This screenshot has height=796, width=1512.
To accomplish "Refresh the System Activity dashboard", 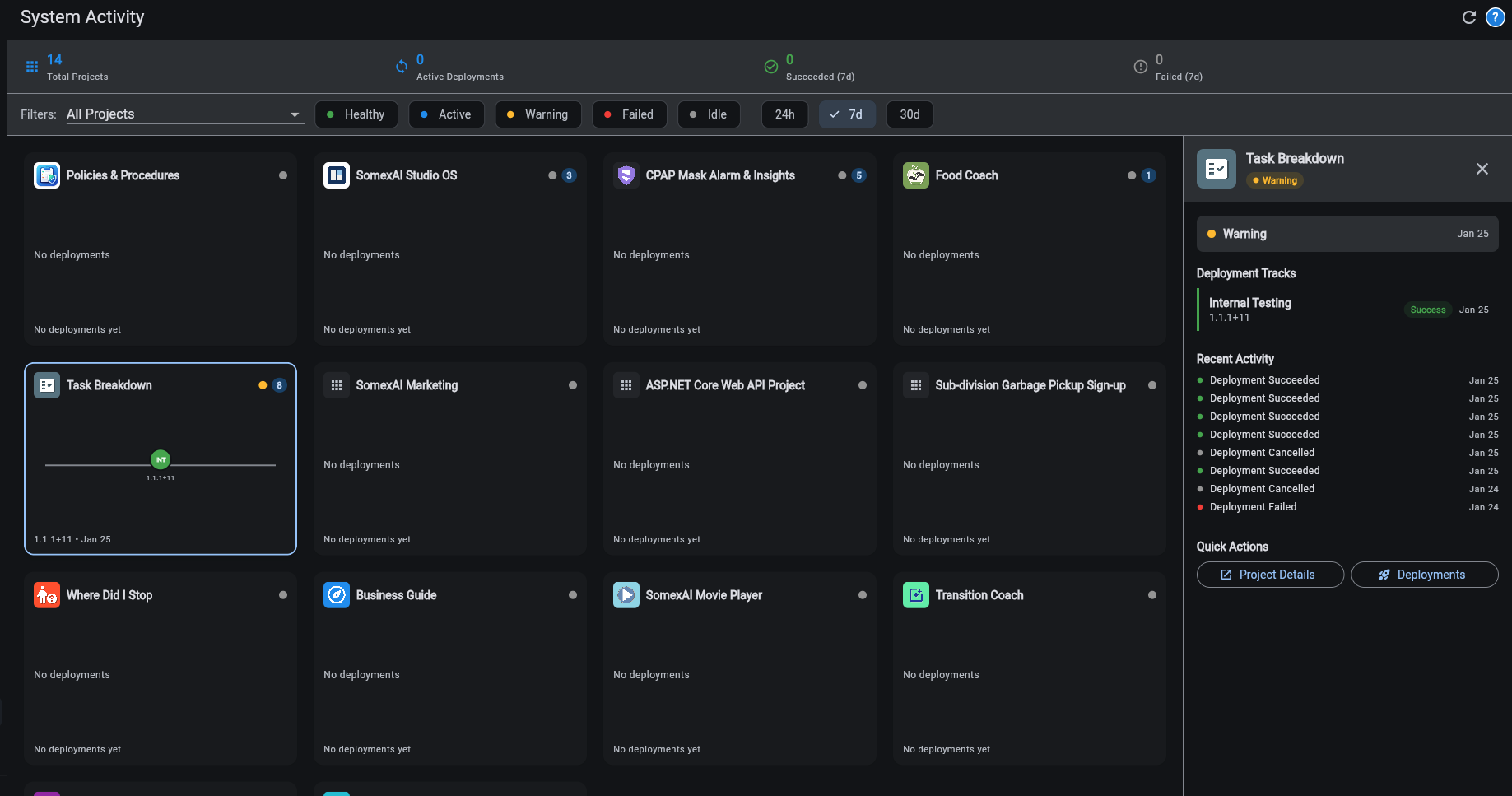I will click(1468, 16).
